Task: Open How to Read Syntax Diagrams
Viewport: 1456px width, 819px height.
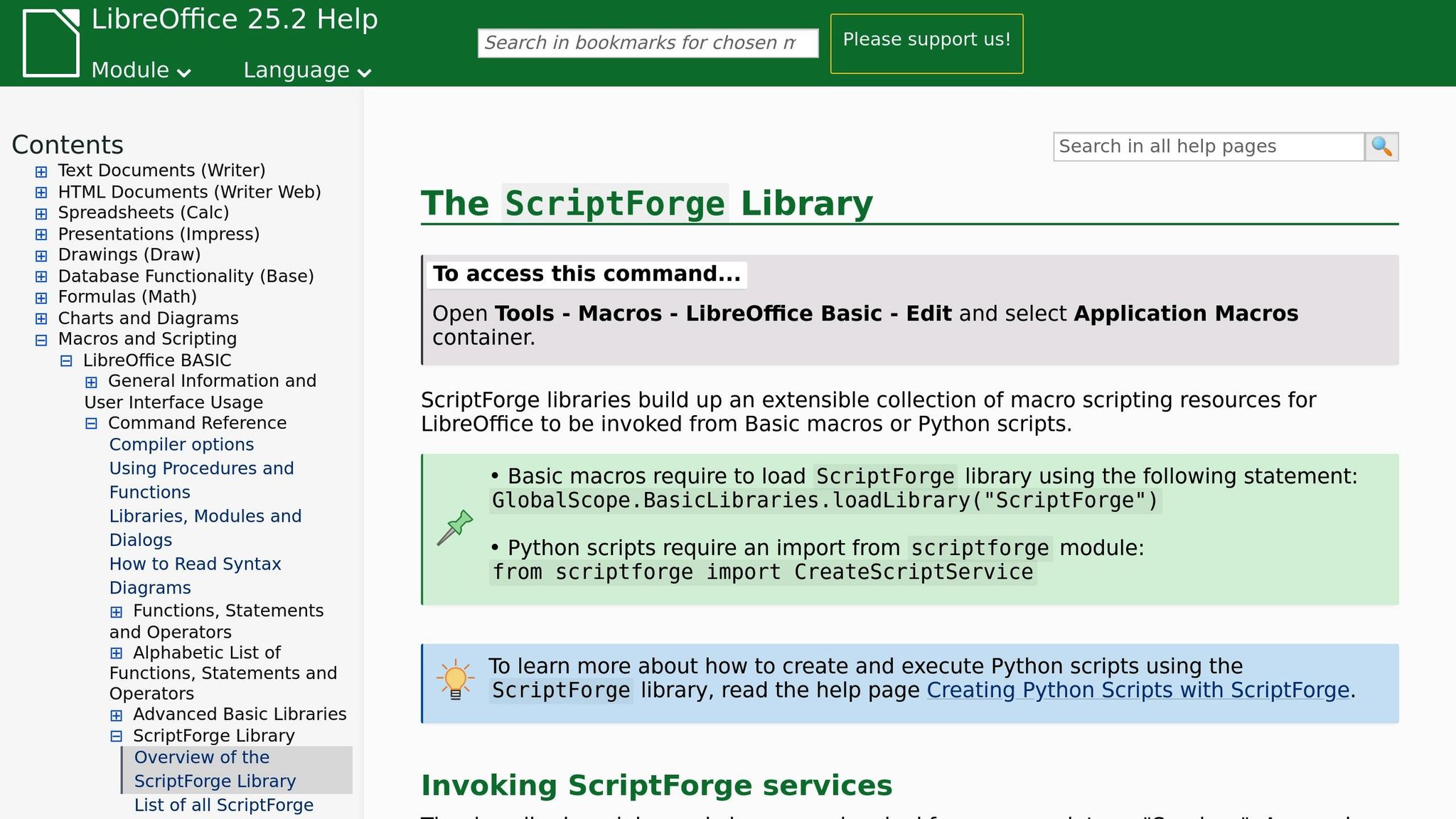Action: 195,575
